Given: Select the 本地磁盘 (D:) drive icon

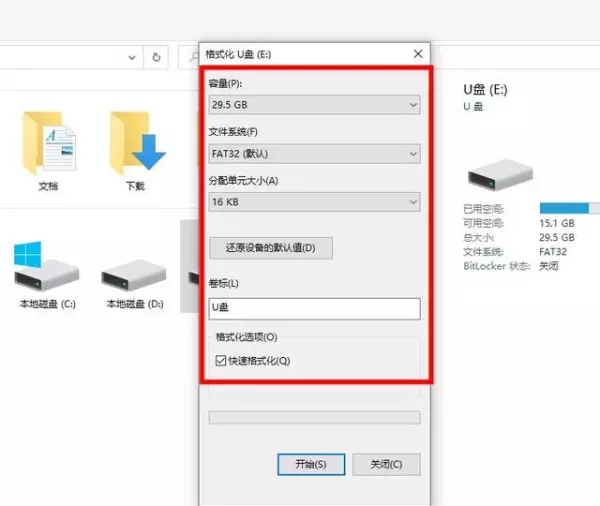Looking at the screenshot, I should 134,275.
